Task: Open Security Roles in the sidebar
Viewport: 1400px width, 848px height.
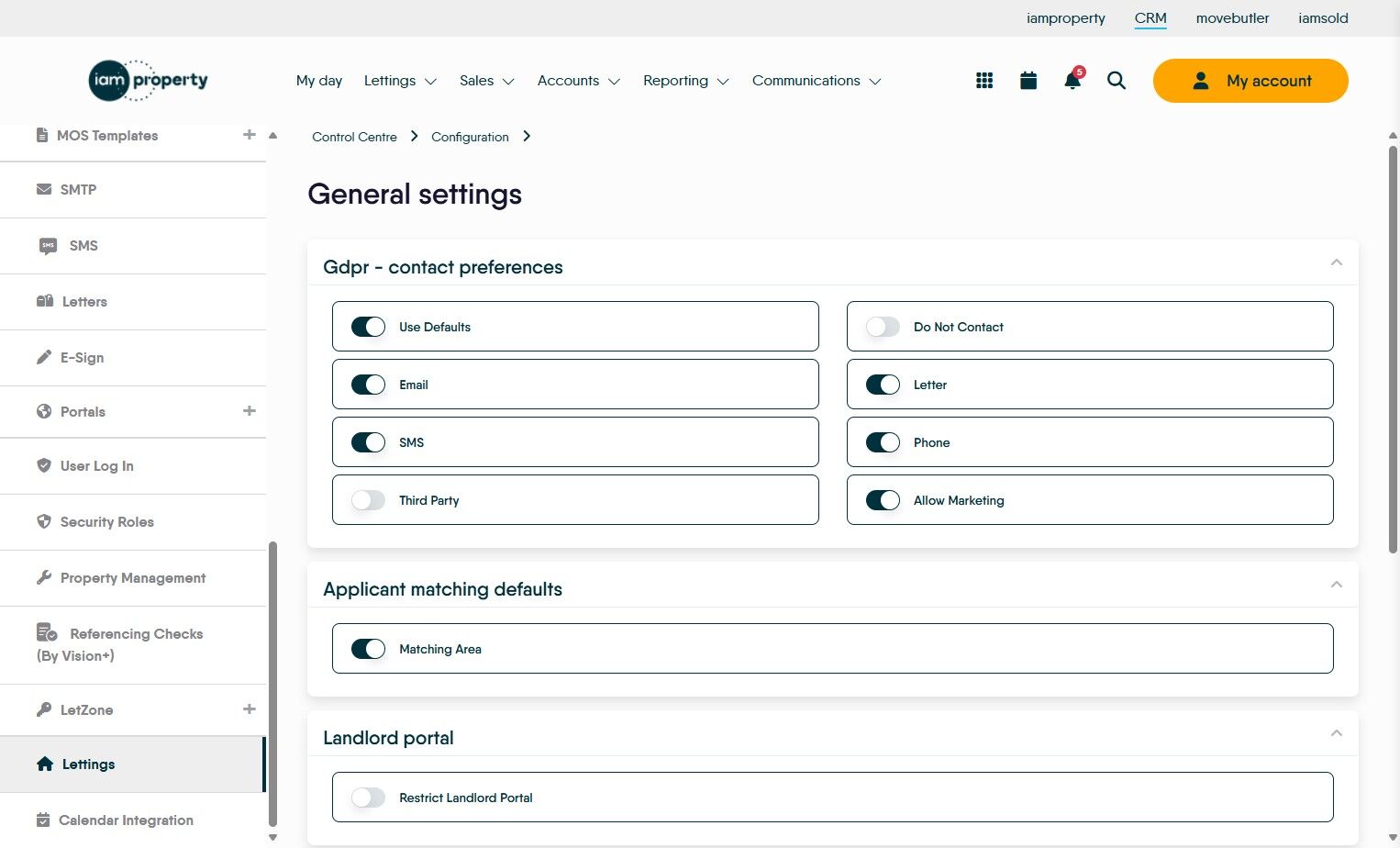Action: (x=106, y=521)
